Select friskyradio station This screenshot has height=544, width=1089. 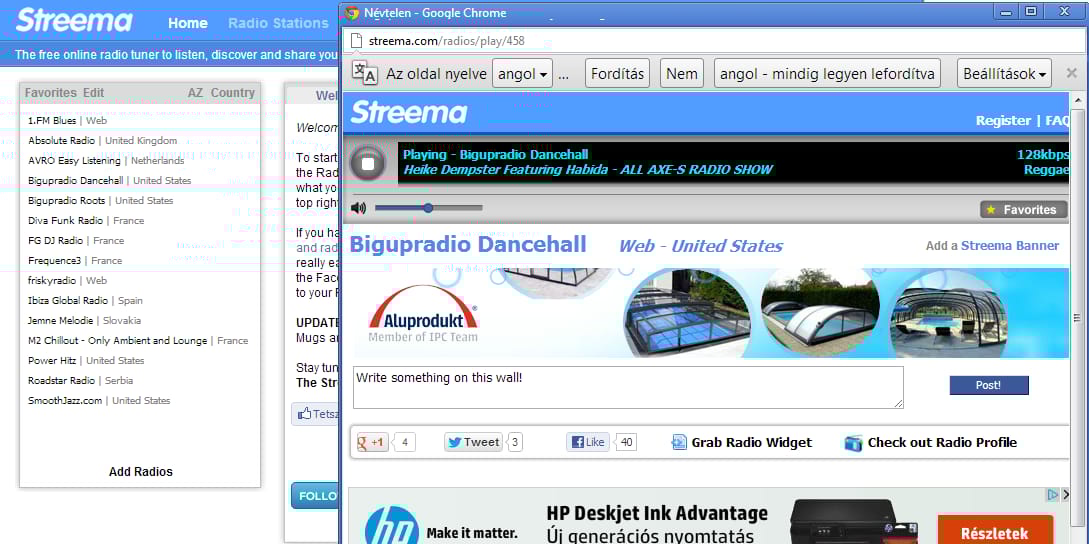point(53,281)
